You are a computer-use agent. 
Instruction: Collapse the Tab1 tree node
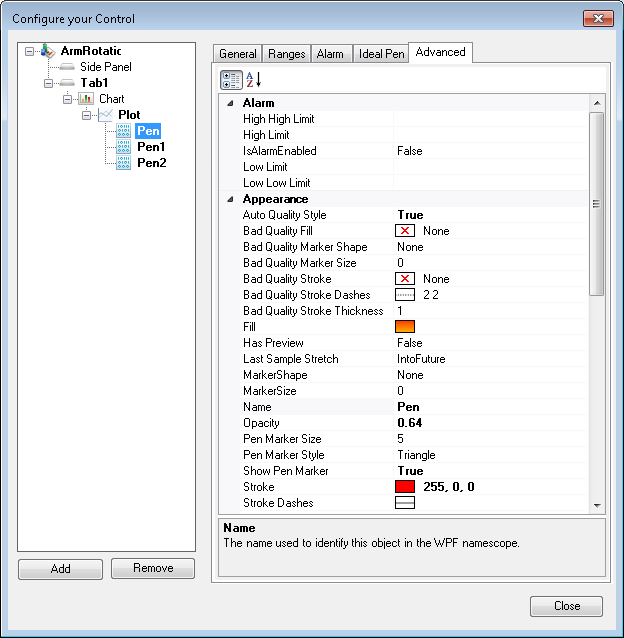tap(50, 83)
